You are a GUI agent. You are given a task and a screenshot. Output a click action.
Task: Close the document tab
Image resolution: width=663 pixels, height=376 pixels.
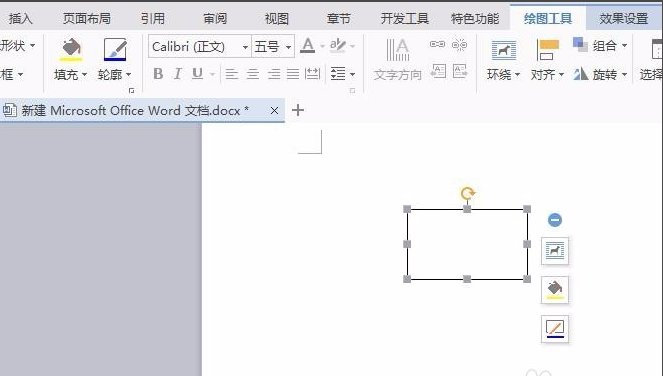274,110
